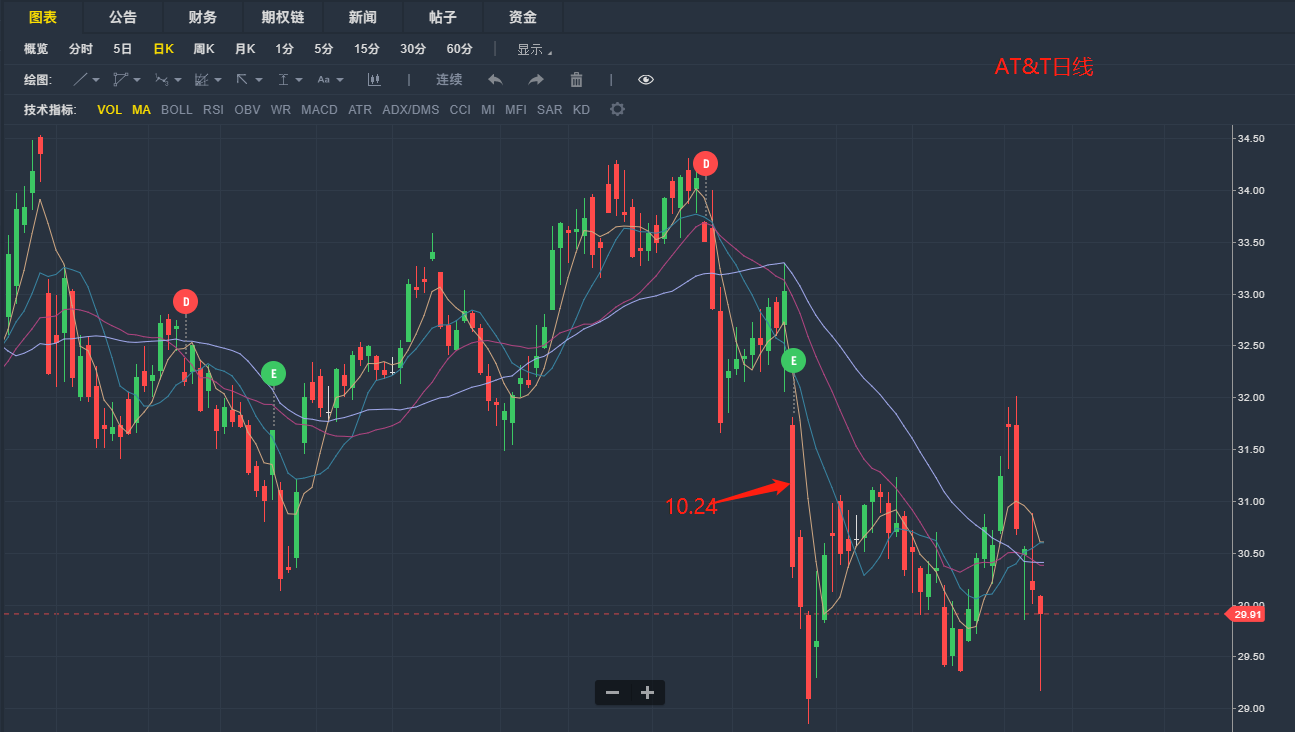The image size is (1295, 732).
Task: Click the redo arrow in drawing toolbar
Action: (x=536, y=80)
